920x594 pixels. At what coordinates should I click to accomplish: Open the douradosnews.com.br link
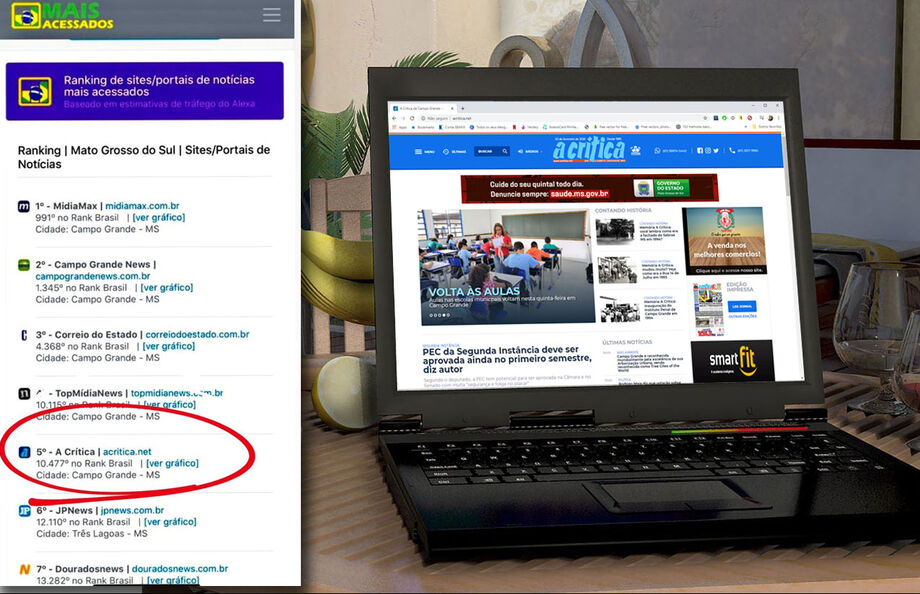(x=180, y=568)
